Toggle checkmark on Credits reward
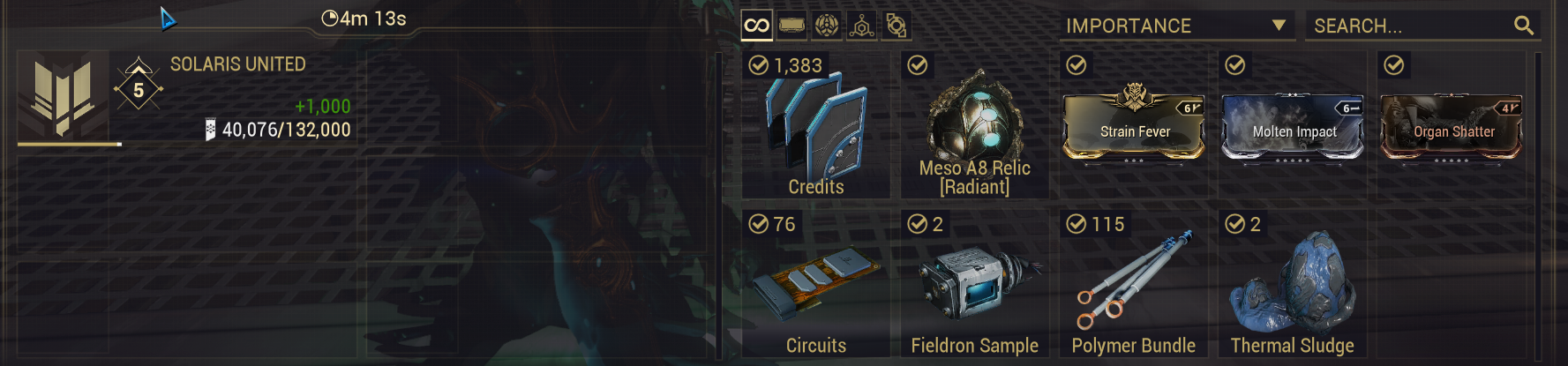The width and height of the screenshot is (1568, 366). coord(758,65)
